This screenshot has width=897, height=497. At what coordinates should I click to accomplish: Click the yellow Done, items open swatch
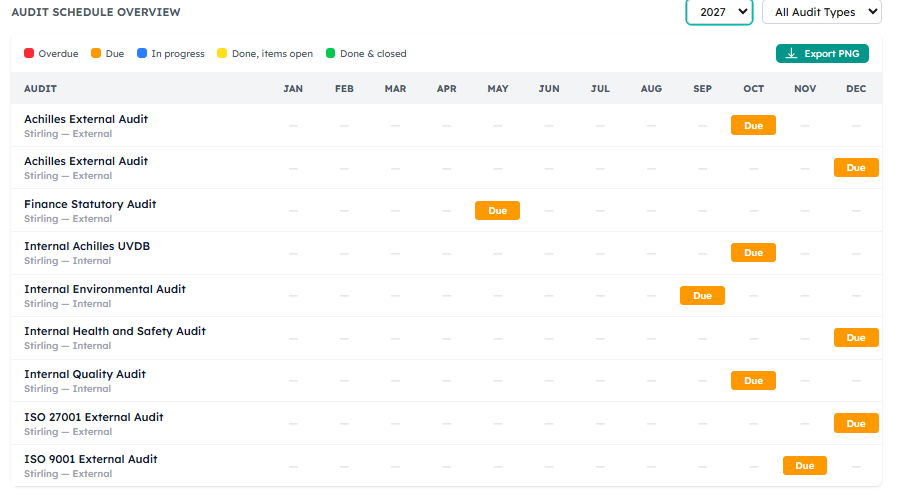point(222,53)
